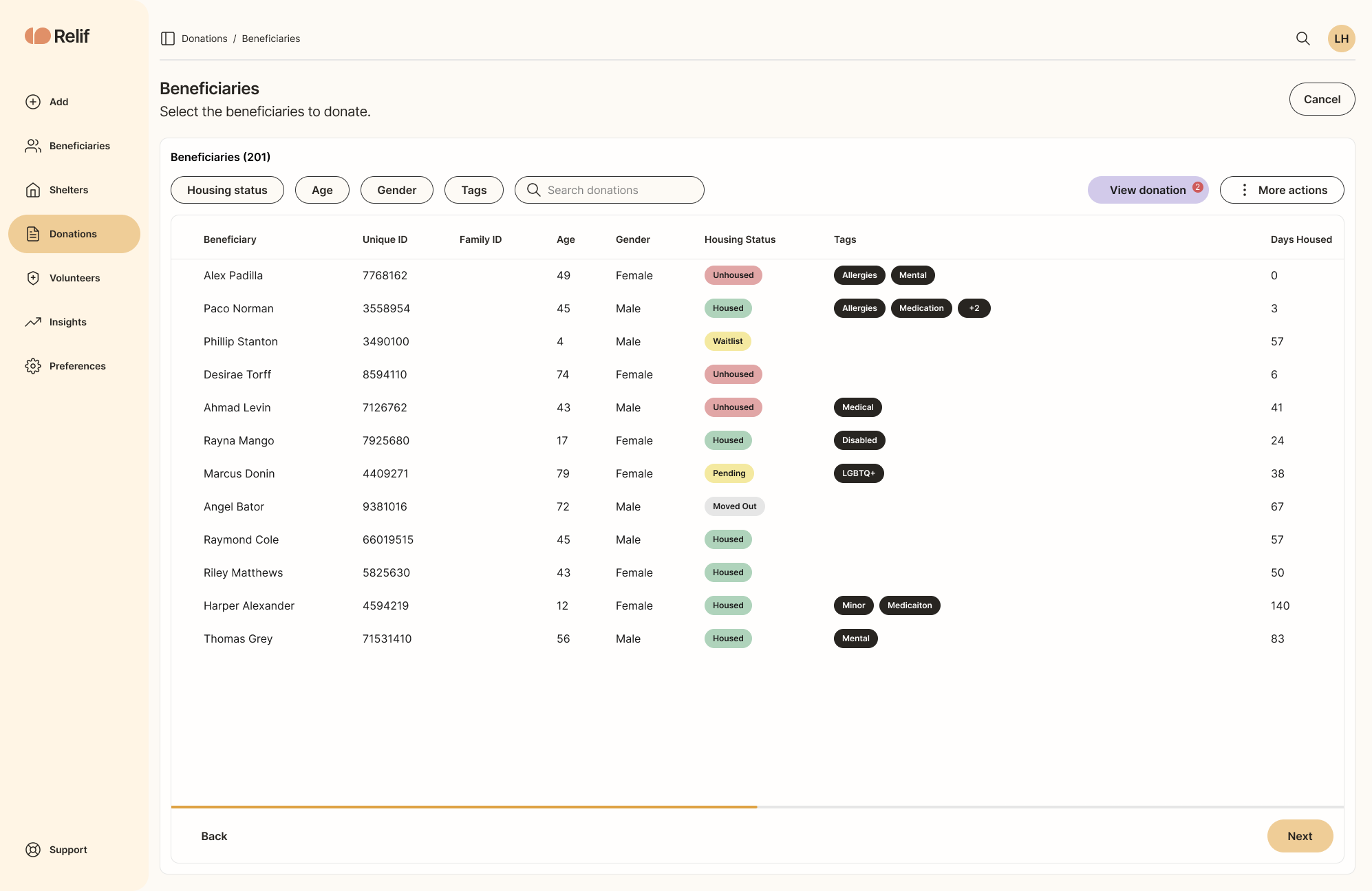This screenshot has height=891, width=1372.
Task: Click the Unique ID column header
Action: click(x=385, y=239)
